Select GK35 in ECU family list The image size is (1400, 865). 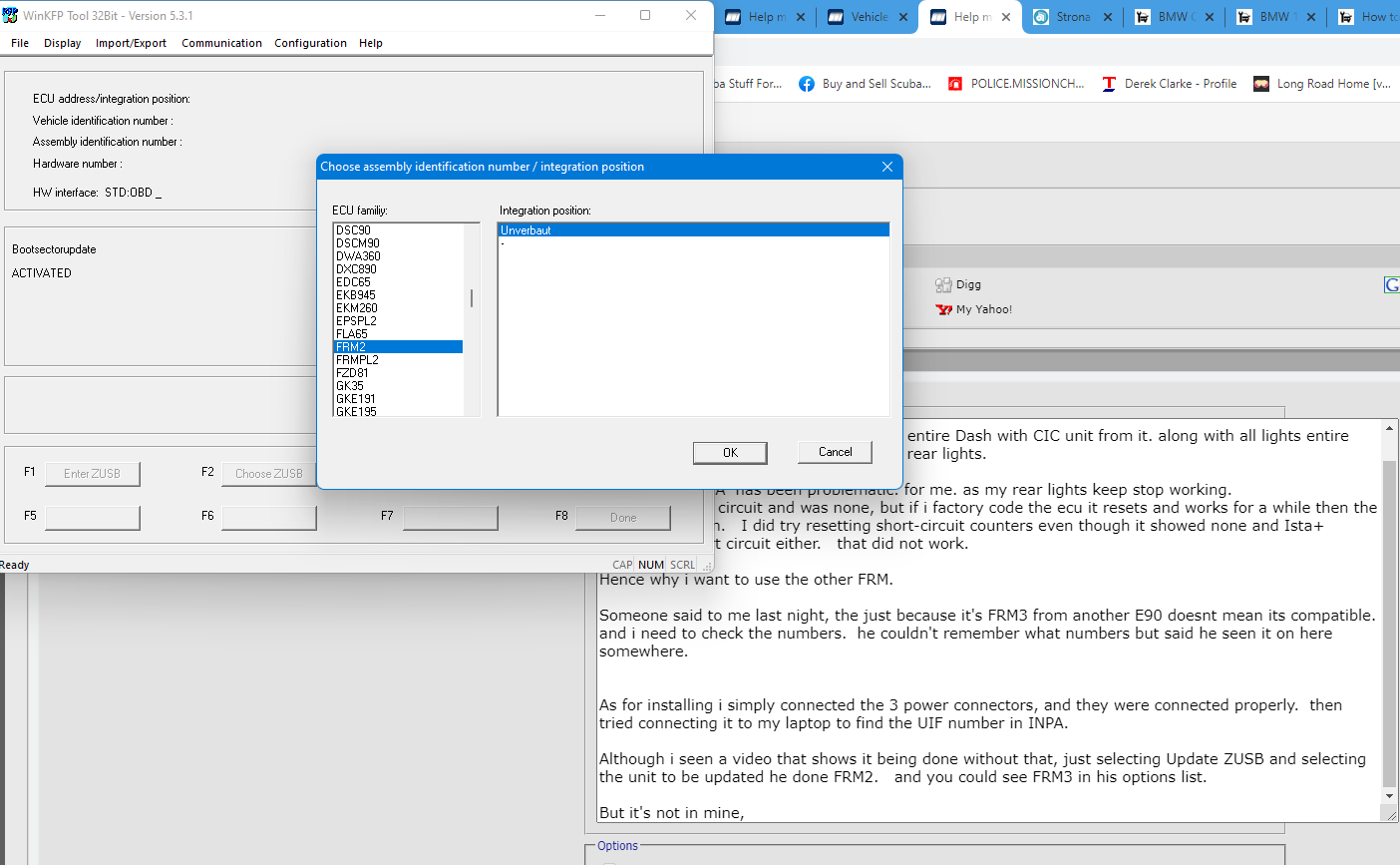(x=398, y=386)
